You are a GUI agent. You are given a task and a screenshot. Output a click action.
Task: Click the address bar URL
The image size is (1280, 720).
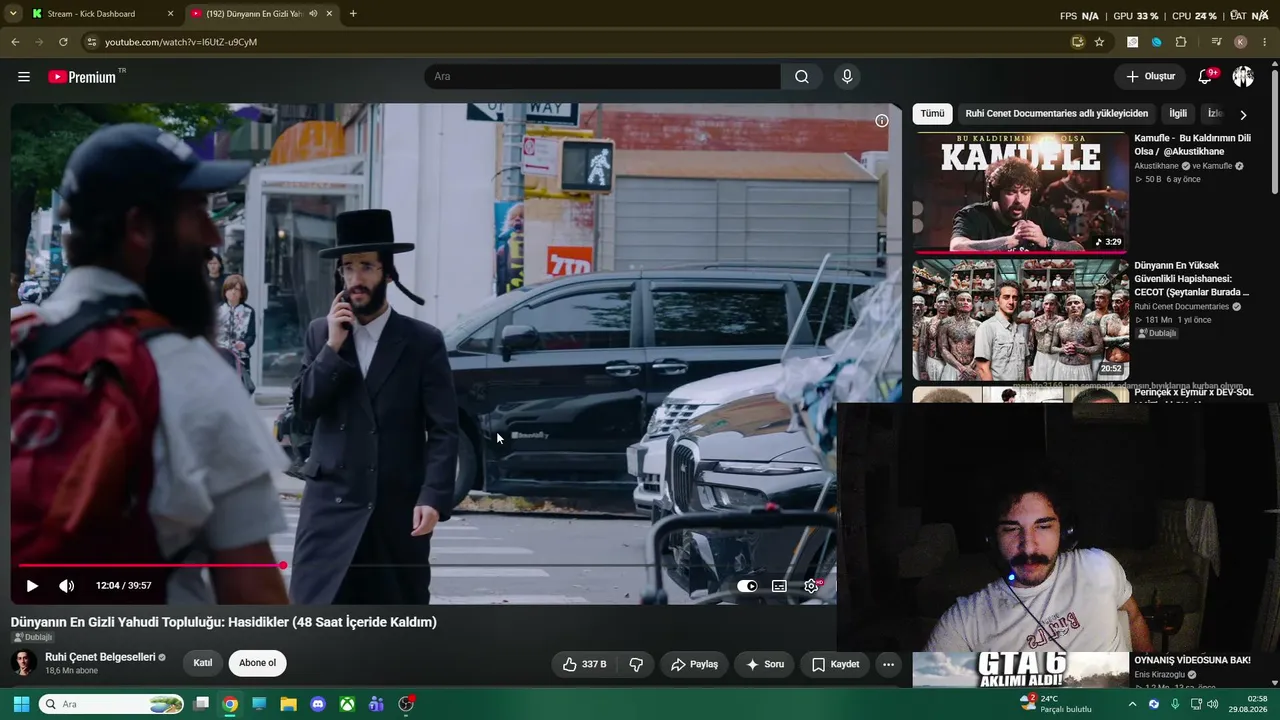tap(181, 42)
